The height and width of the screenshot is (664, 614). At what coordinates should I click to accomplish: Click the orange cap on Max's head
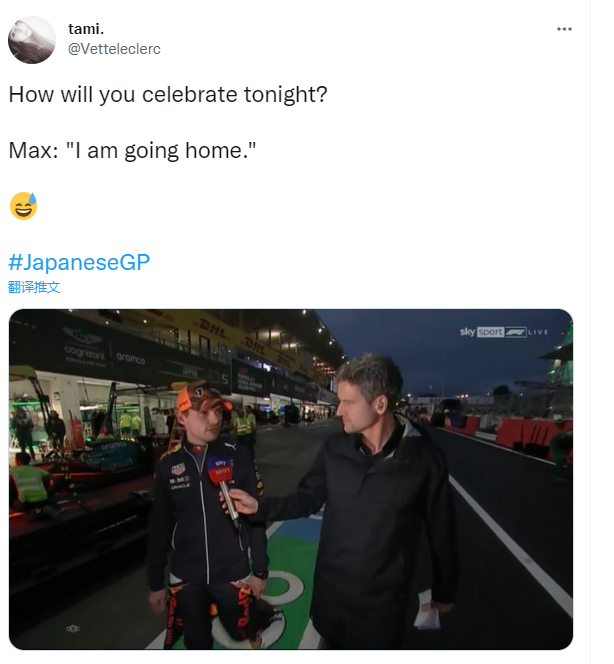pyautogui.click(x=202, y=396)
